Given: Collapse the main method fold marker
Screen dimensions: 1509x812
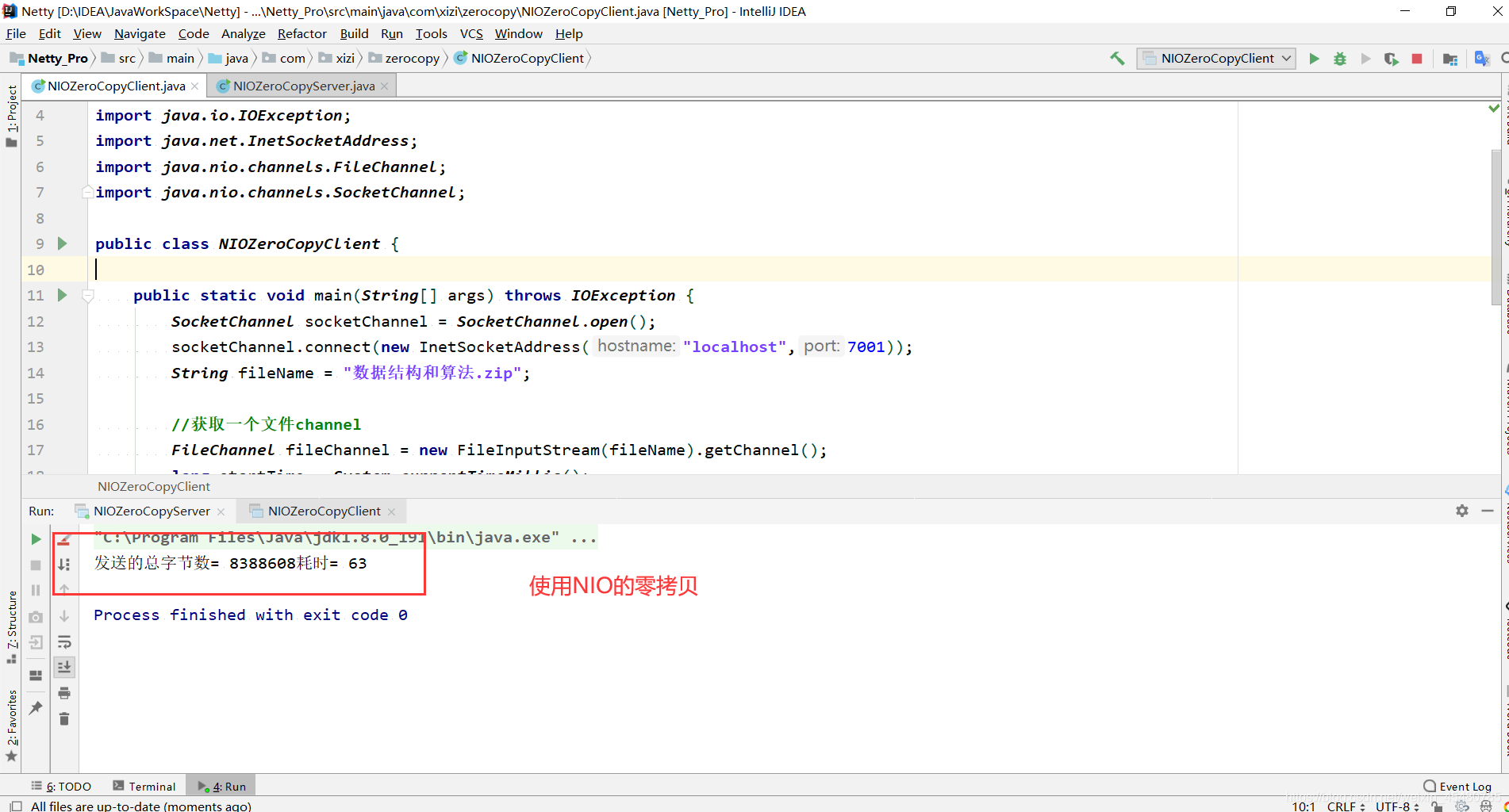Looking at the screenshot, I should point(88,296).
